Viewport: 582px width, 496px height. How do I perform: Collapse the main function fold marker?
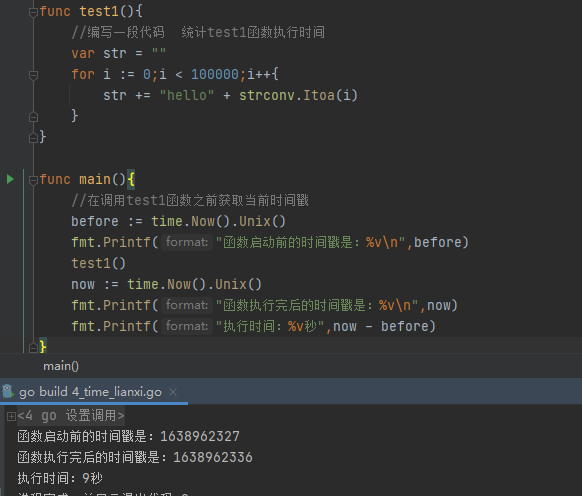(33, 180)
